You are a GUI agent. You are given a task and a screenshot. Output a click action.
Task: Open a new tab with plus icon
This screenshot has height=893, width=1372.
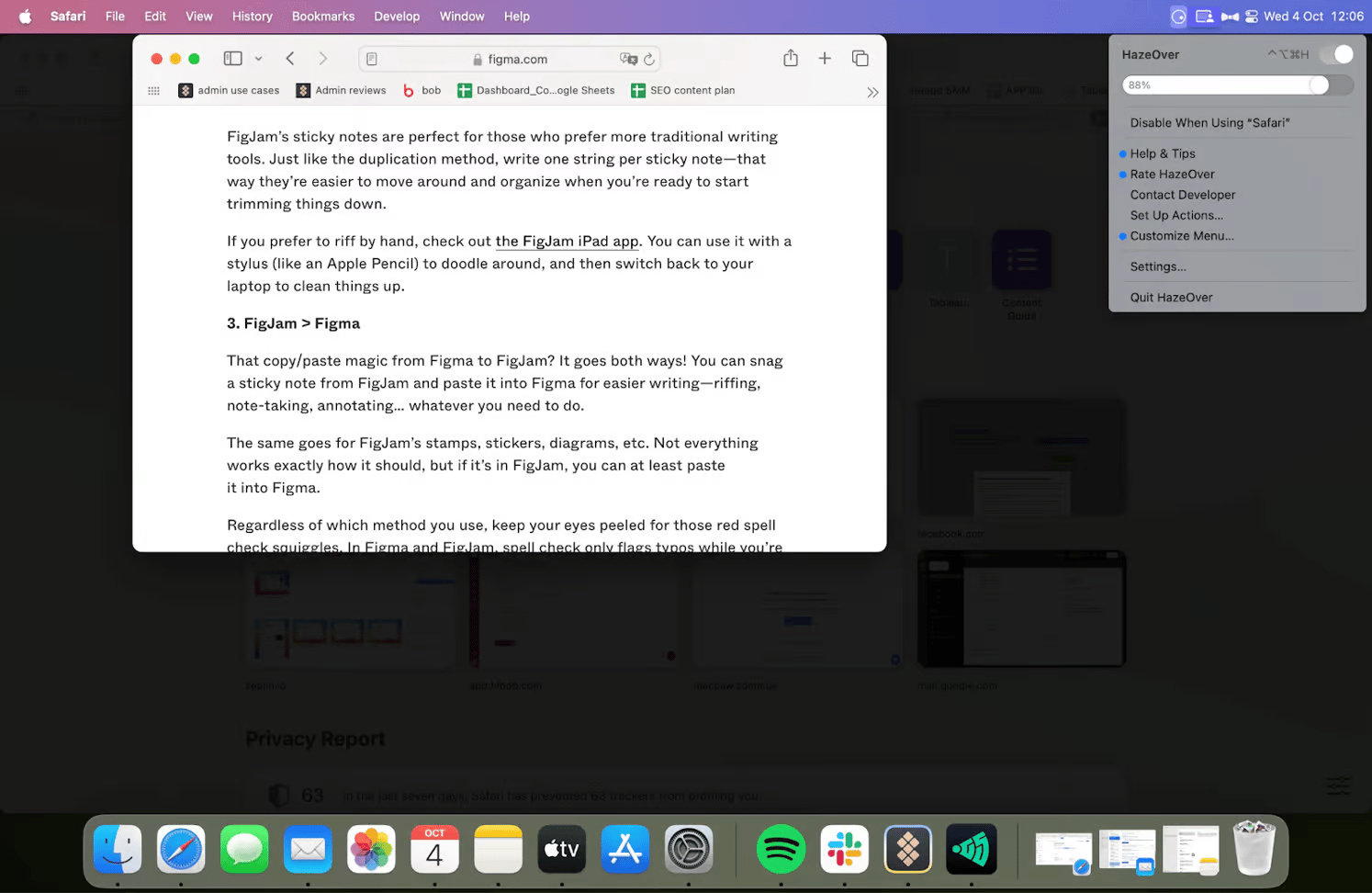click(825, 59)
